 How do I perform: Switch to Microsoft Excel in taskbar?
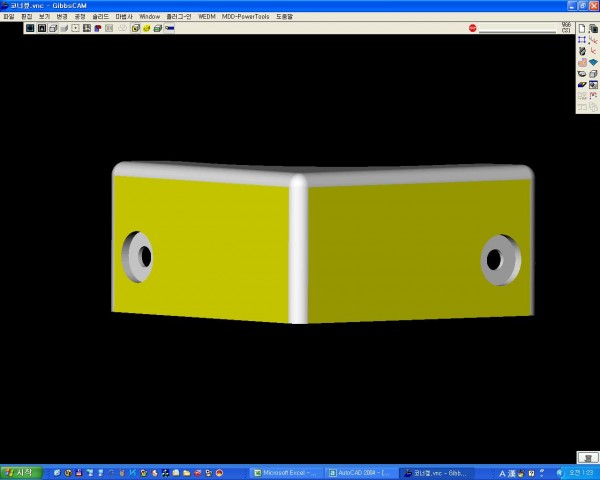(x=286, y=472)
